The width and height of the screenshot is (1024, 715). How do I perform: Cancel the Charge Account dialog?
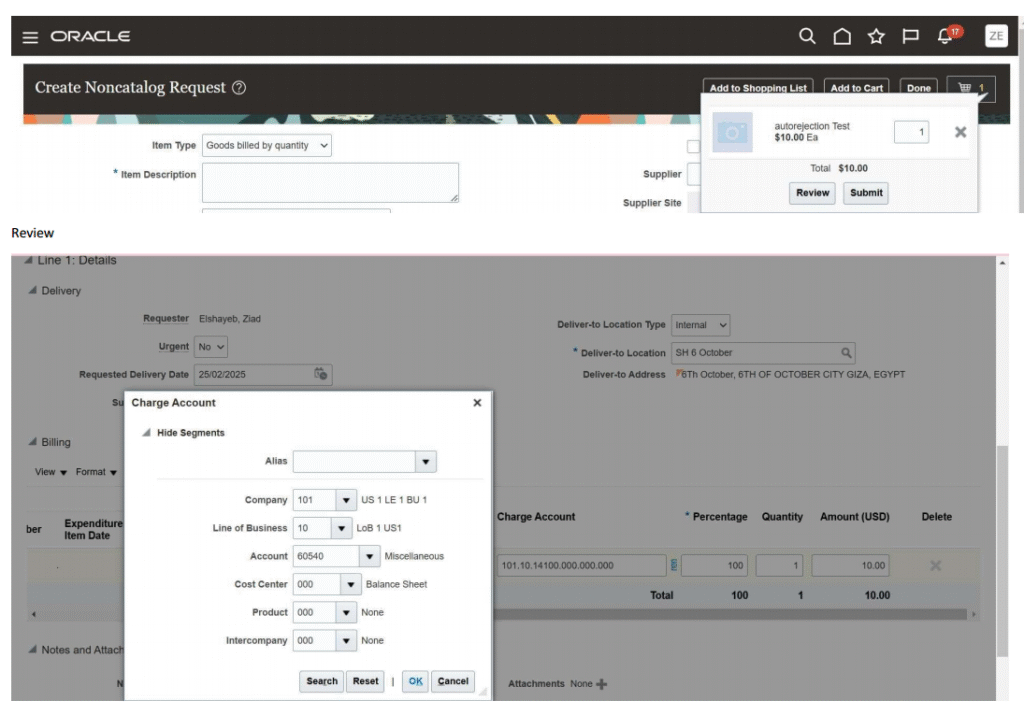[x=453, y=681]
